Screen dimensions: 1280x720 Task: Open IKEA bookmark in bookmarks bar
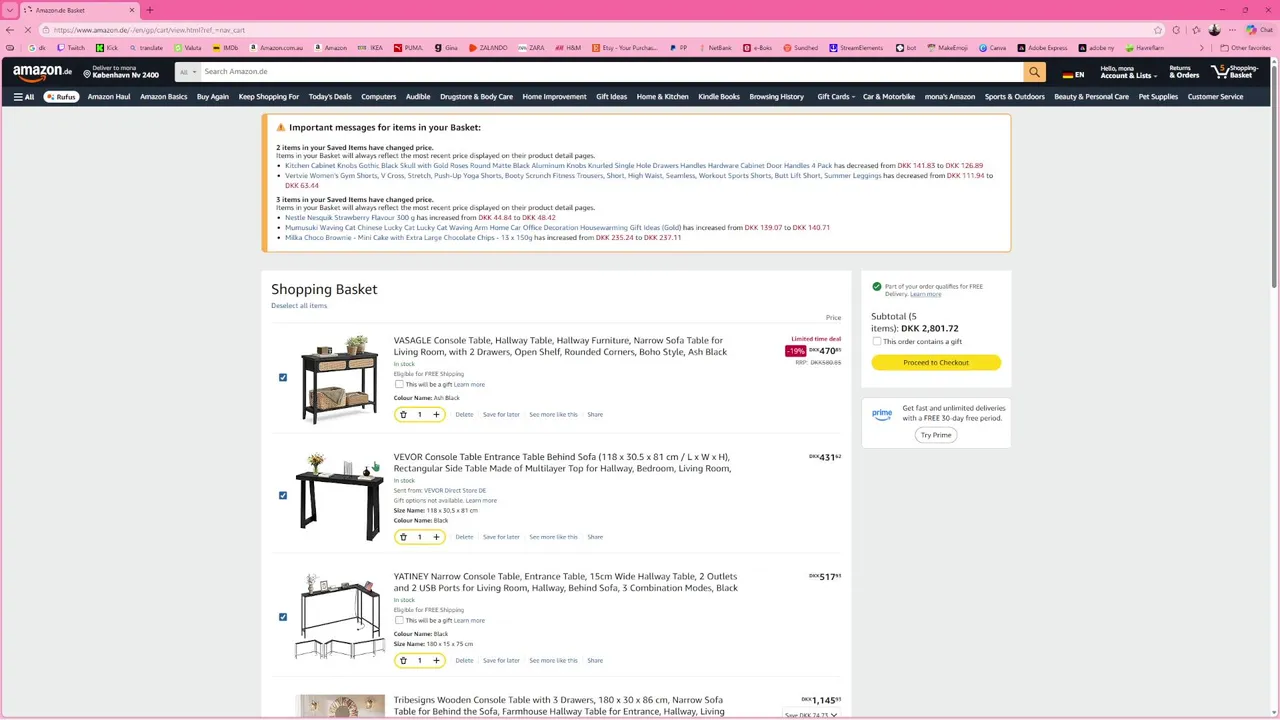coord(371,48)
